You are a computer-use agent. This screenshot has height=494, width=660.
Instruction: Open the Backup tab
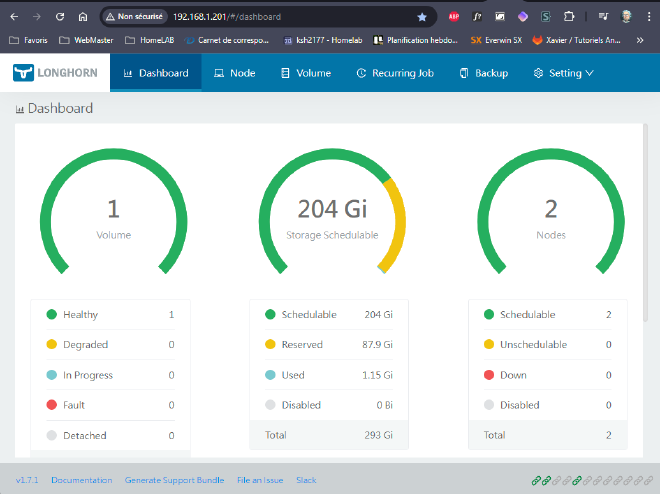coord(484,73)
